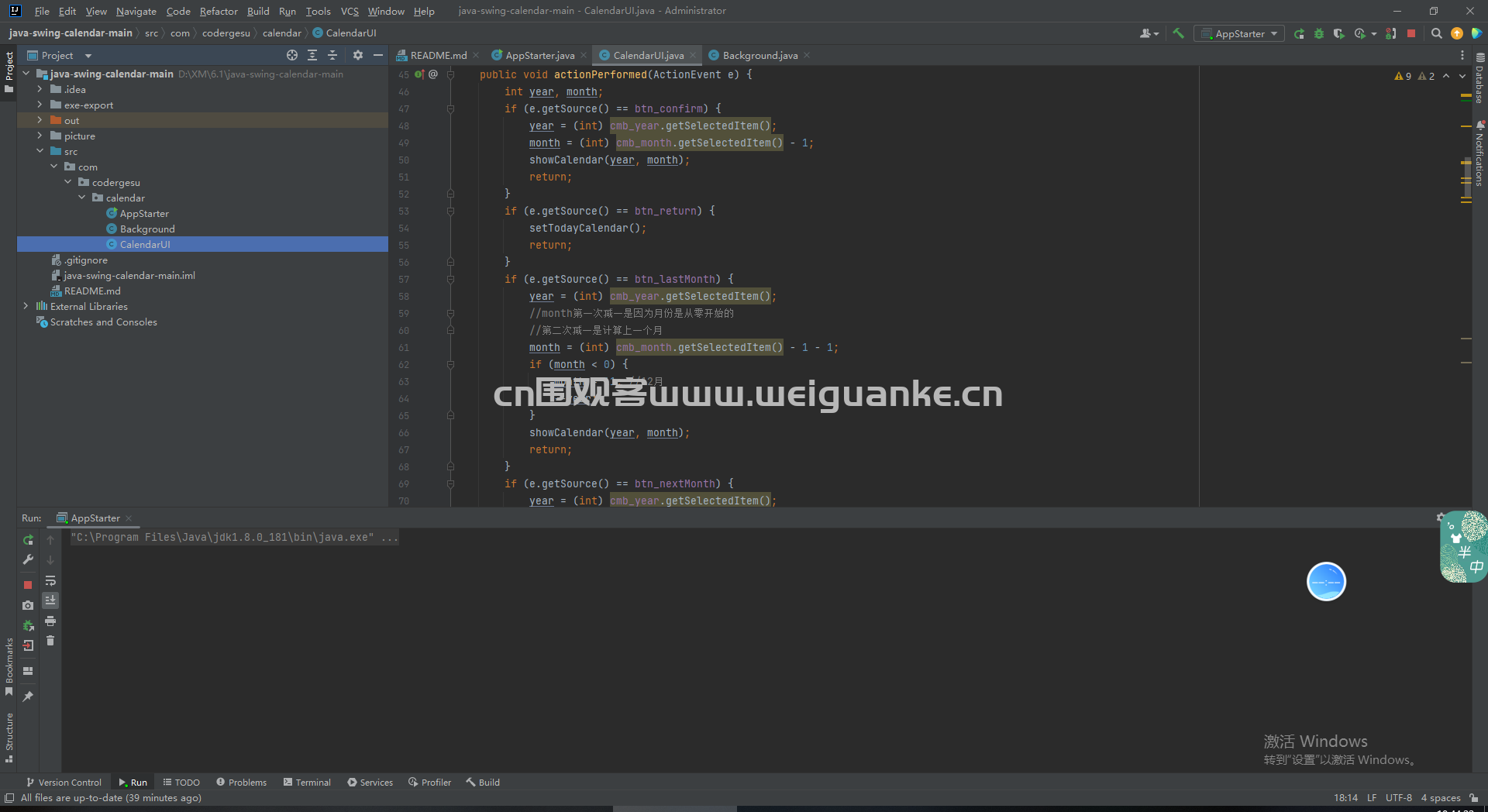Open the Refactor menu
Screen dimensions: 1488x812
219,11
